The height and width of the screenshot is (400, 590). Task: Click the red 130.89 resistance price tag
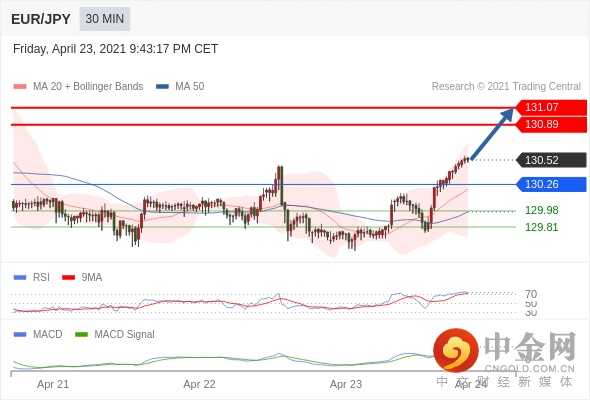[x=550, y=125]
